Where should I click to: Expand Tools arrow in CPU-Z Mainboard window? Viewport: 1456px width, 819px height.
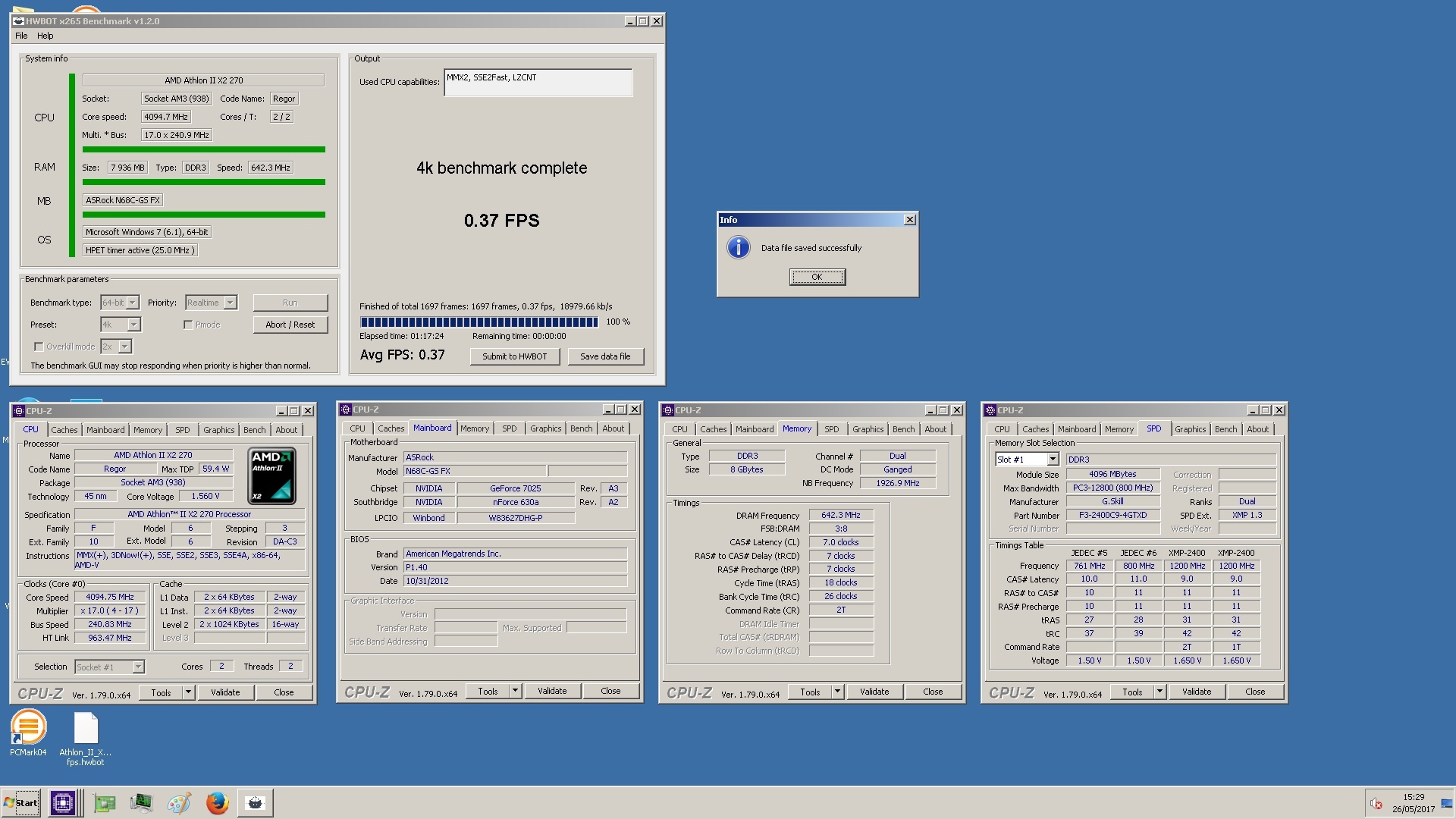coord(515,691)
